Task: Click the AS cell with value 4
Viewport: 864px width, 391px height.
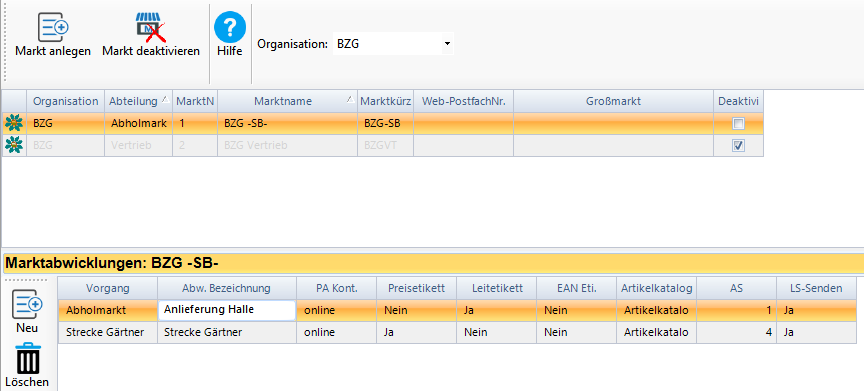Action: 736,333
